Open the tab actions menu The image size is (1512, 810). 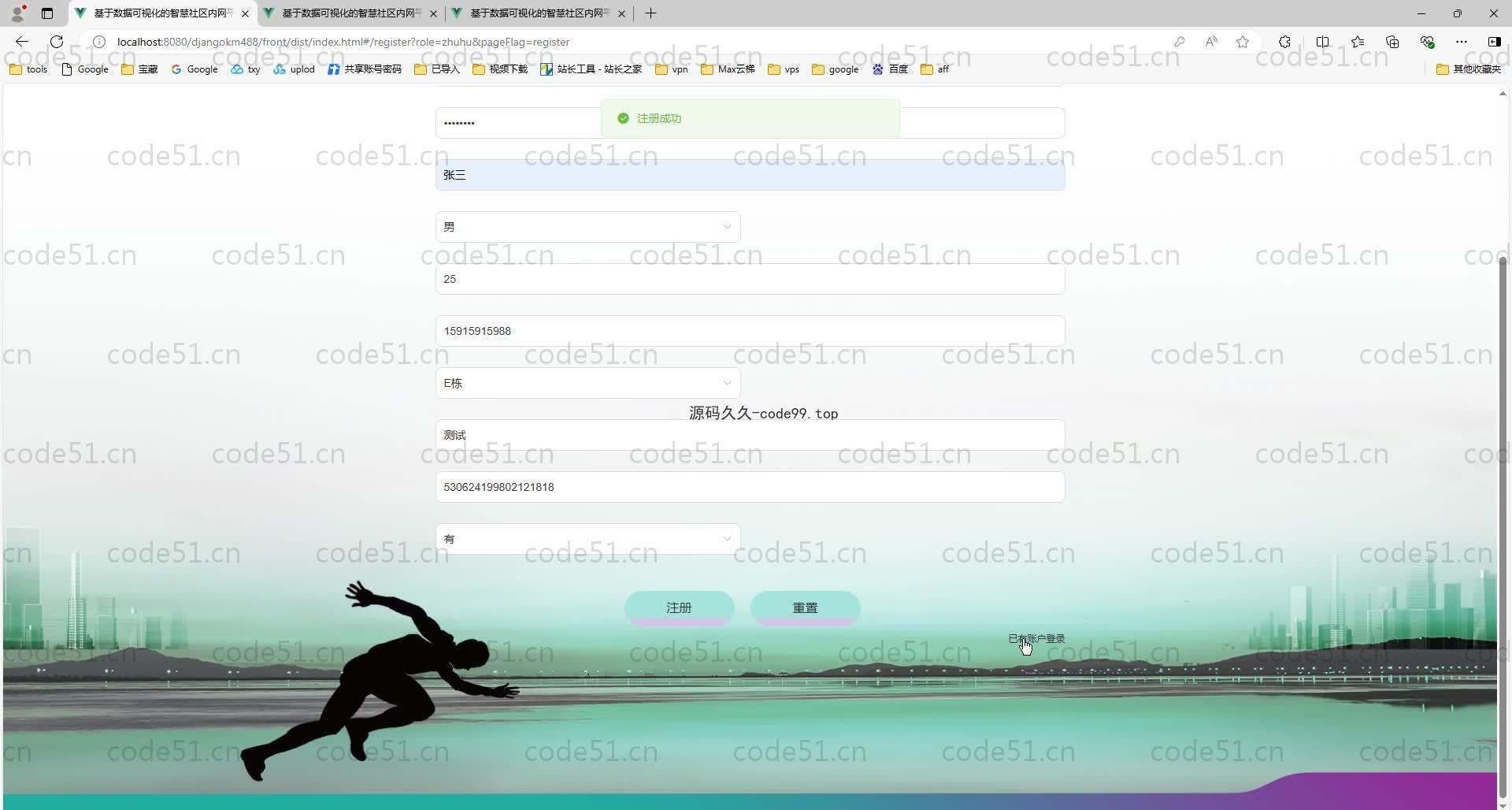(x=47, y=13)
